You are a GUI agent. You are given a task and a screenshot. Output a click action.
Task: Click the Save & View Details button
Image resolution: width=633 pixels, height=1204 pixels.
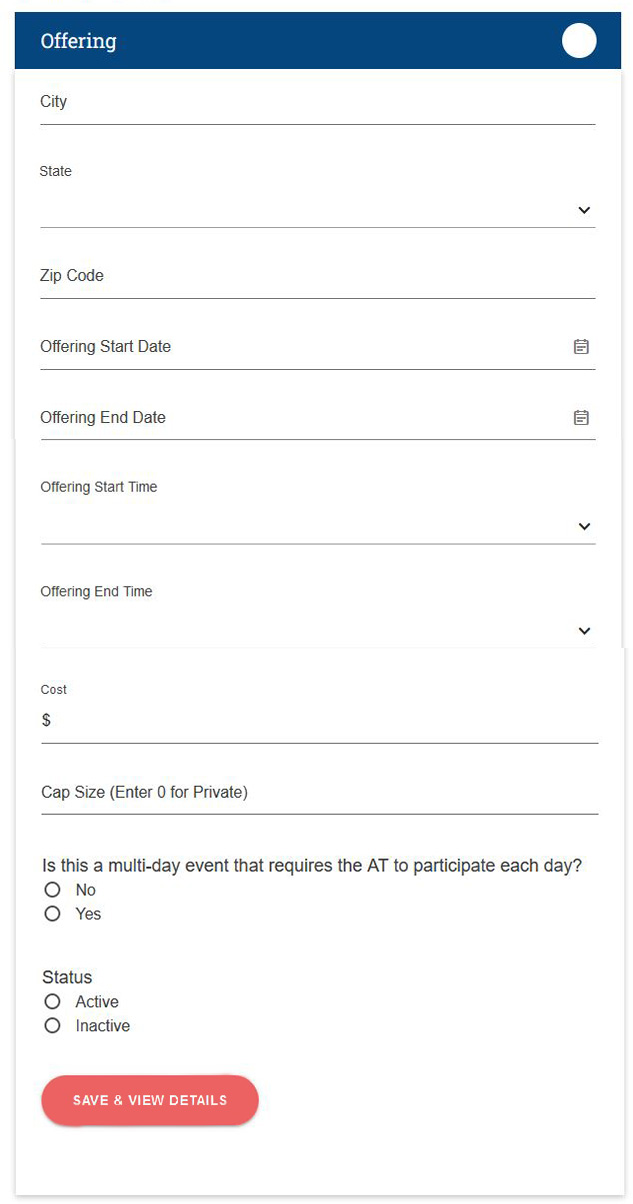pyautogui.click(x=150, y=1100)
